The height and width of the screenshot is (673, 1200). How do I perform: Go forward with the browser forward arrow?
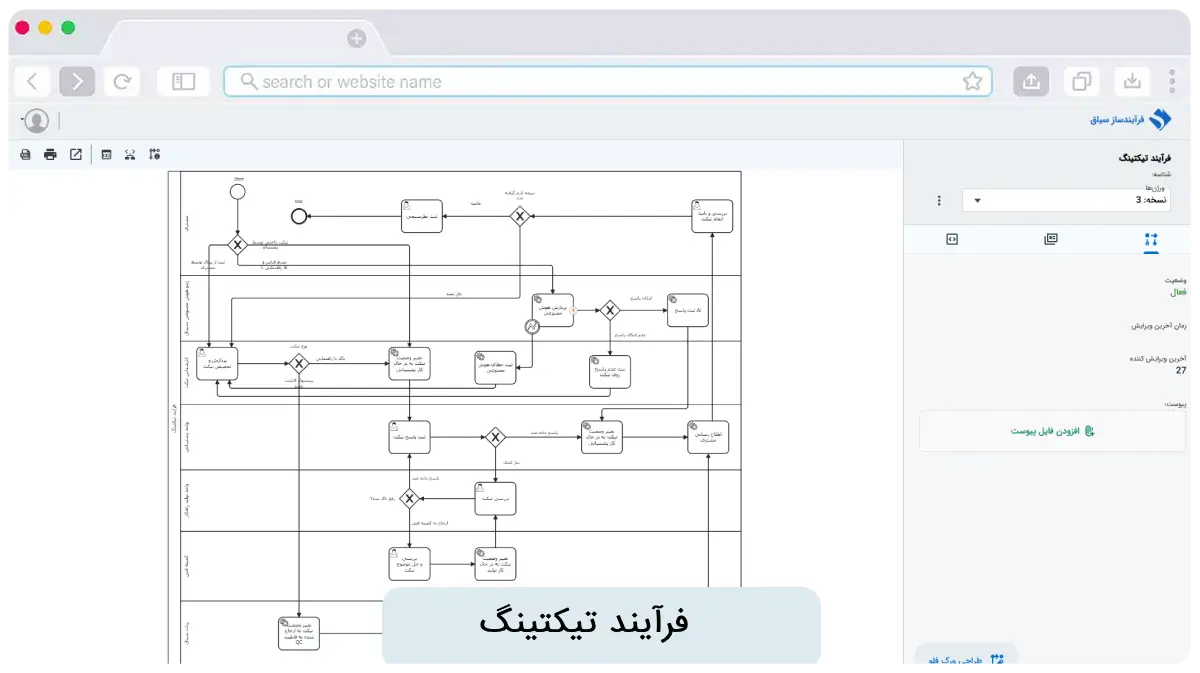[x=77, y=82]
